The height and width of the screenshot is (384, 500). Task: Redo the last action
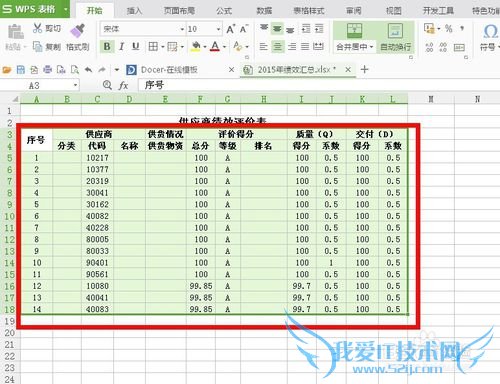point(102,70)
